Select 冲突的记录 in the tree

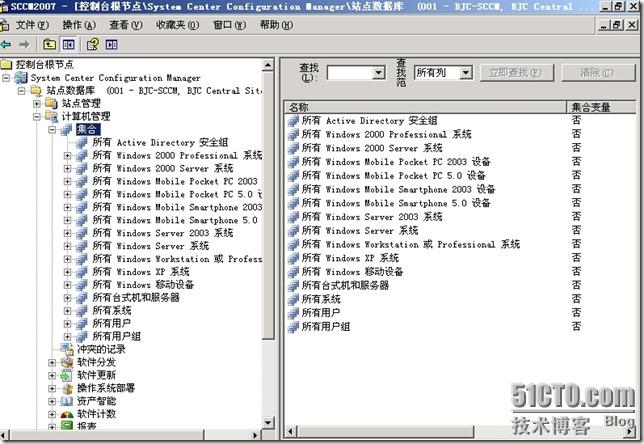point(101,349)
